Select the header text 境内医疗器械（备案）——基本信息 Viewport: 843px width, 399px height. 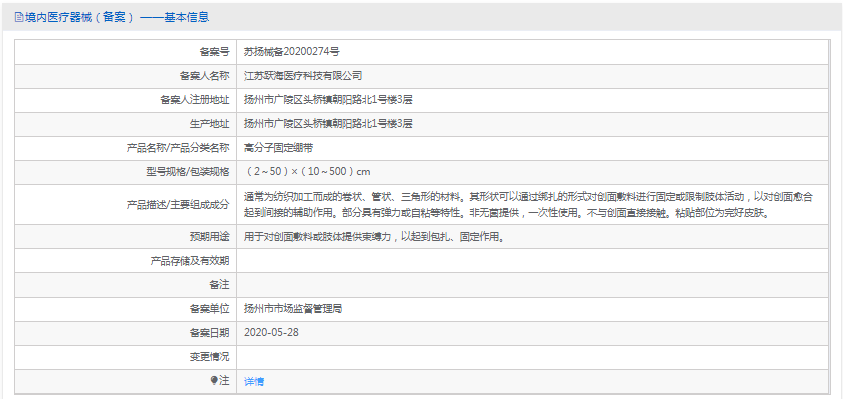click(117, 18)
